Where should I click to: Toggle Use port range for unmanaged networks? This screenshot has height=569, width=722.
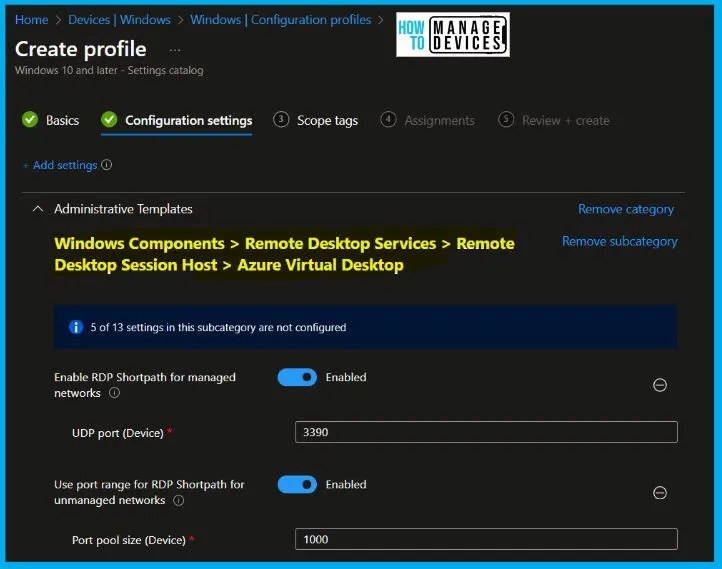pos(297,484)
